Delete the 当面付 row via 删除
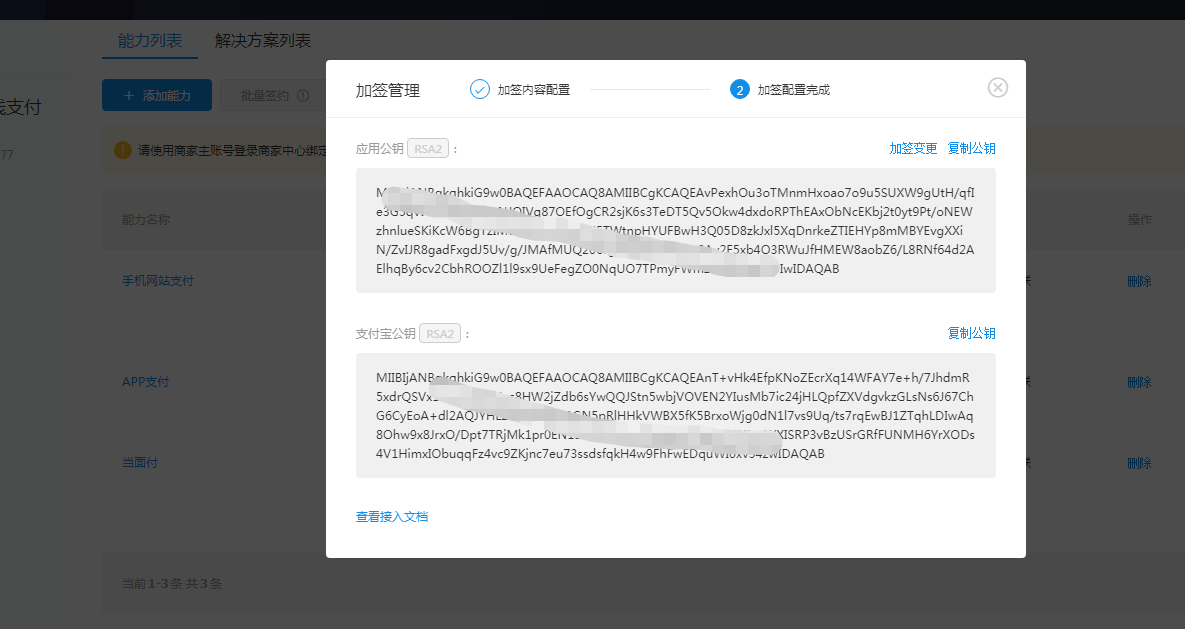The image size is (1185, 629). (1139, 463)
